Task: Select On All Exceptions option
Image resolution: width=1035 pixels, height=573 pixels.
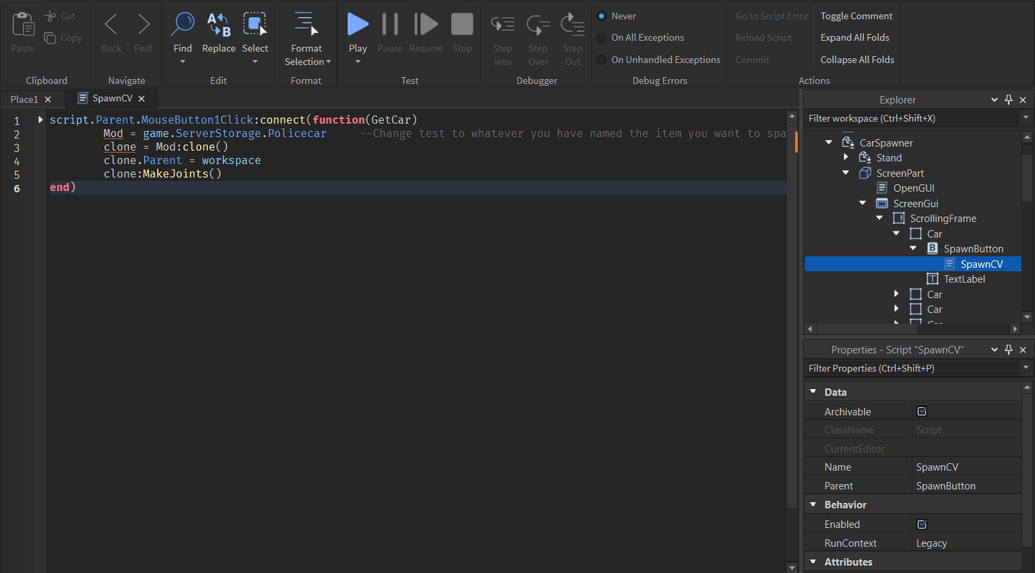Action: tap(601, 38)
